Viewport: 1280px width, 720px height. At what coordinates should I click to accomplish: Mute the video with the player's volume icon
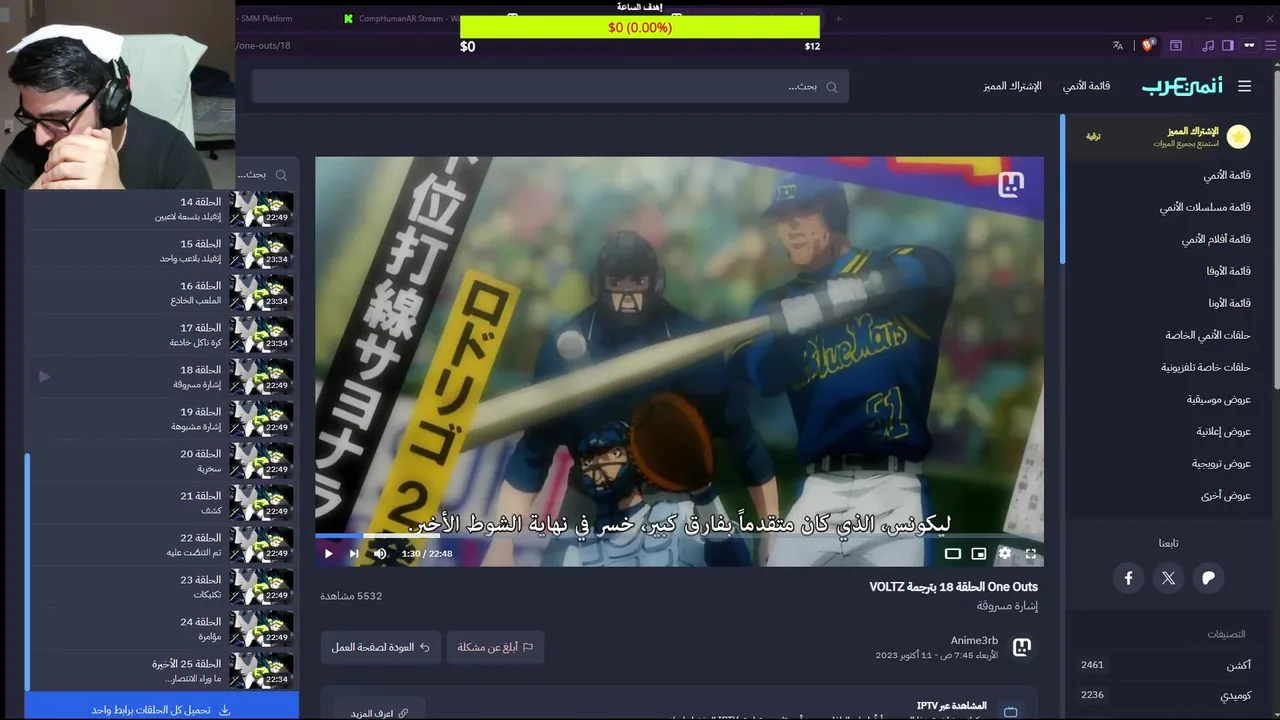tap(380, 553)
